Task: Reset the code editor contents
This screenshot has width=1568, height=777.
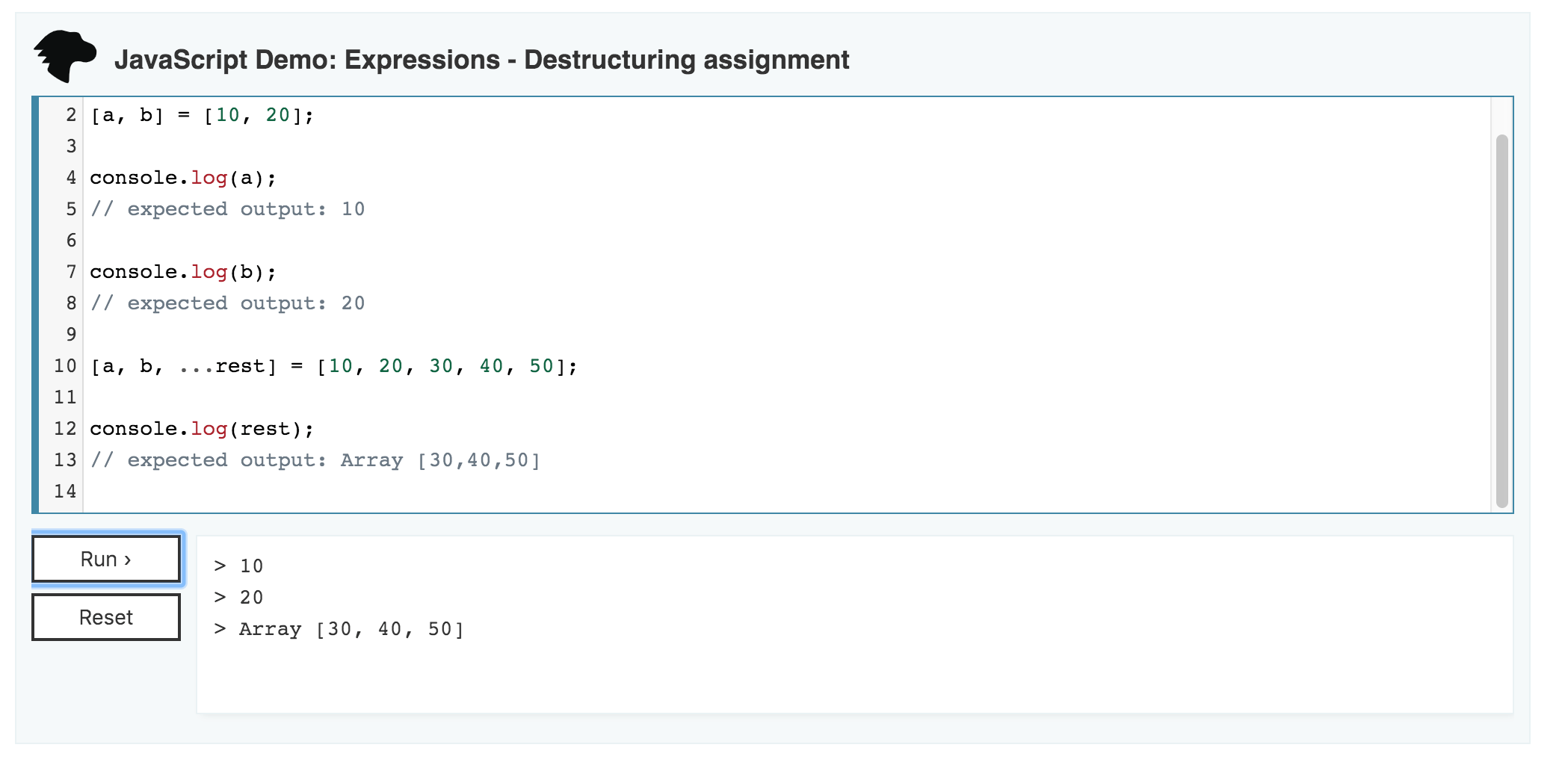Action: 106,617
